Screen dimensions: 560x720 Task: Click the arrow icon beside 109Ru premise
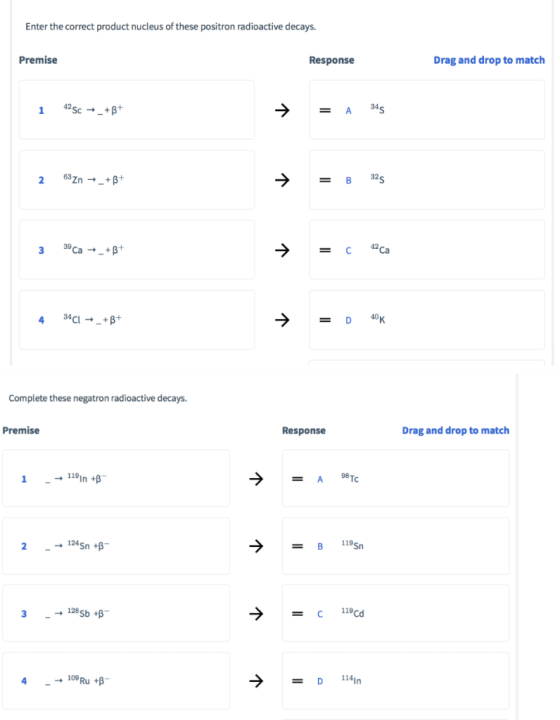256,681
